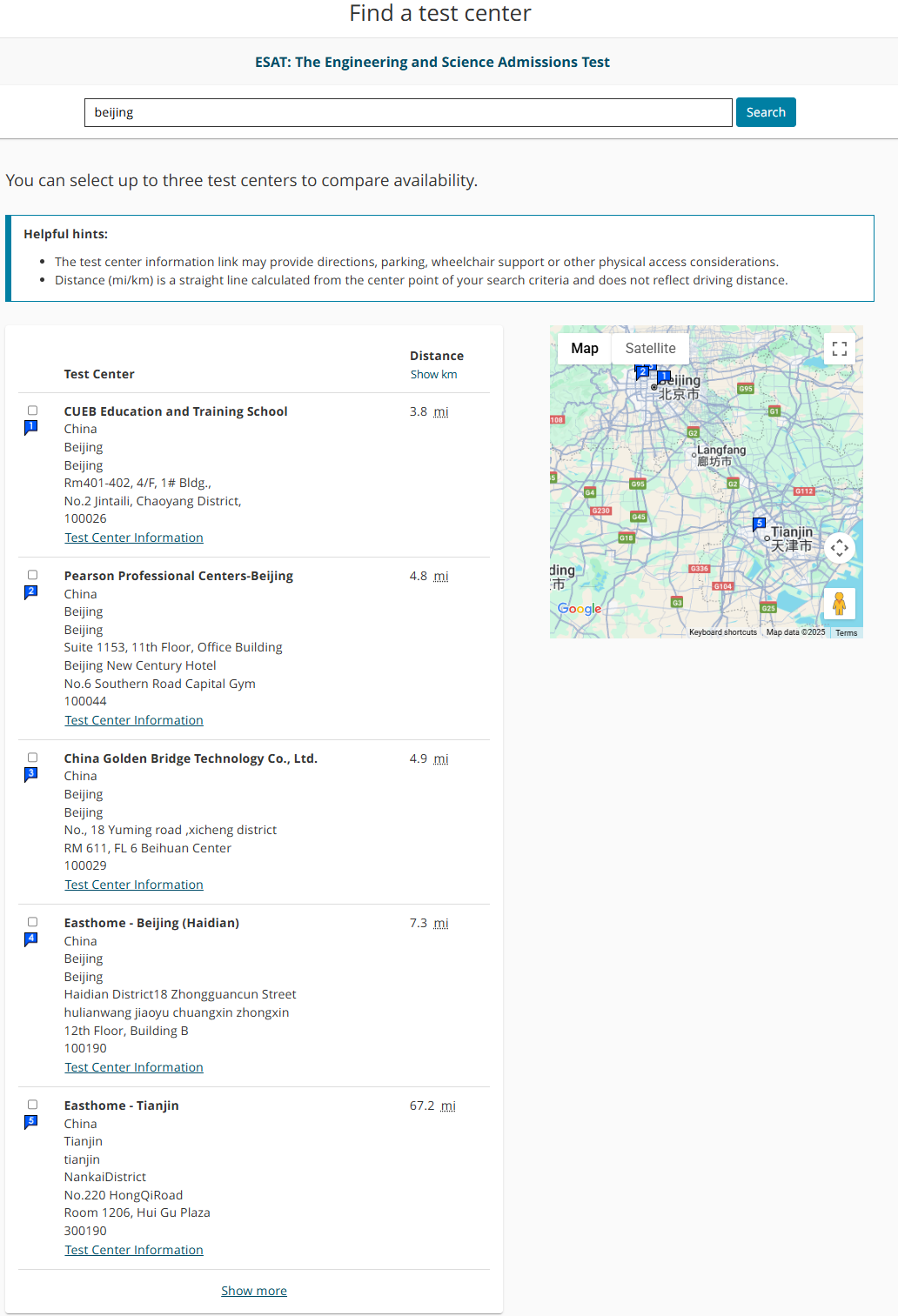This screenshot has width=898, height=1316.
Task: Click map marker 1 near Beijing
Action: [664, 378]
